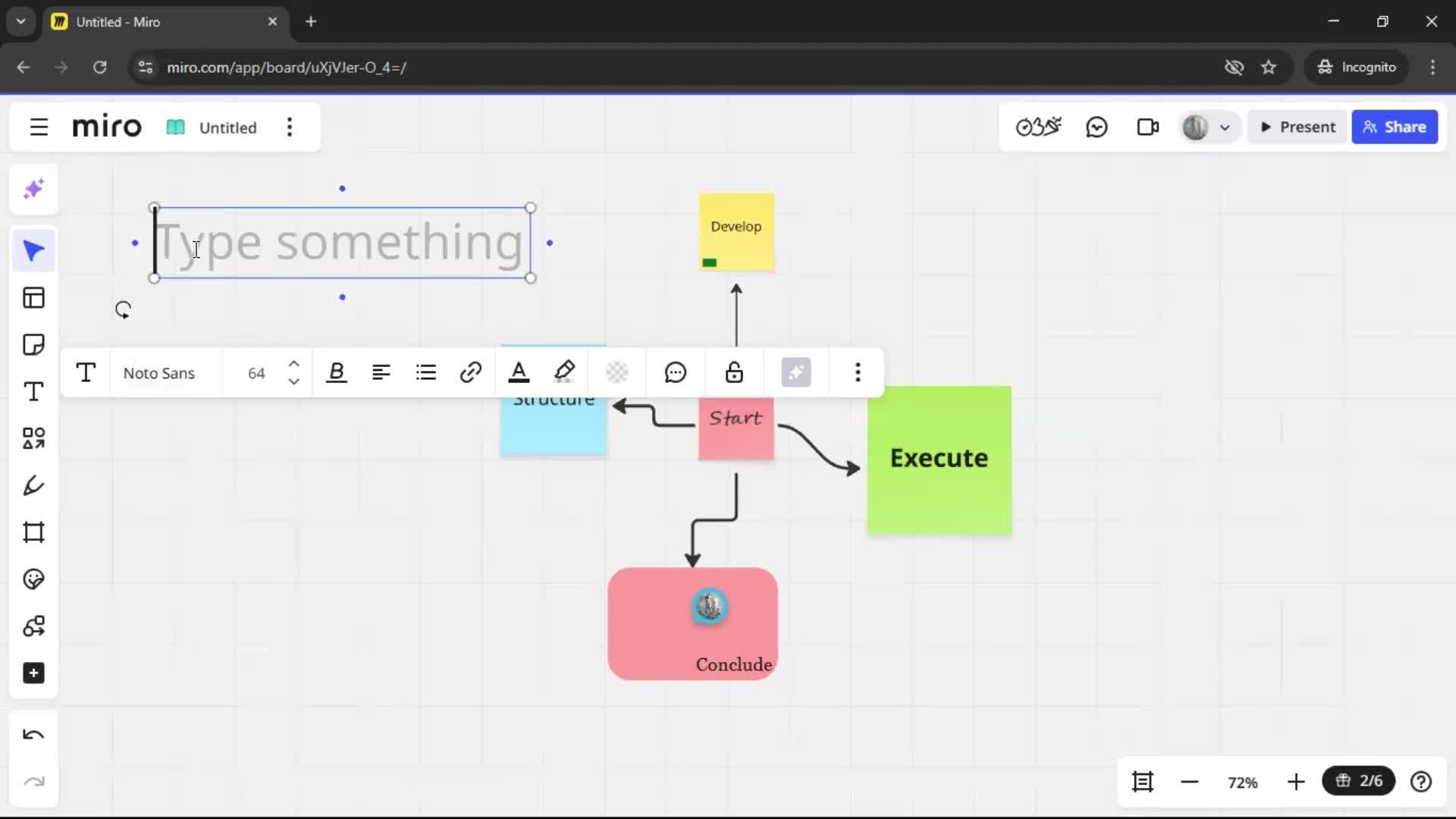
Task: Zoom out with minus button
Action: pos(1190,782)
